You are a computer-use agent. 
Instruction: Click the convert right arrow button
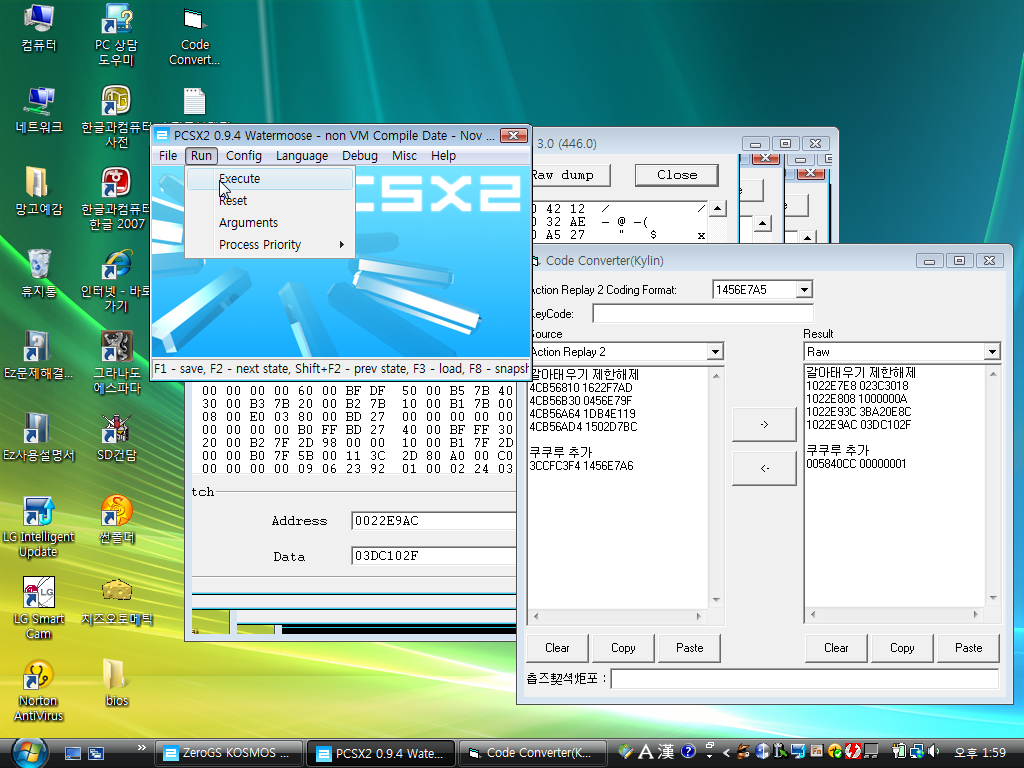764,424
